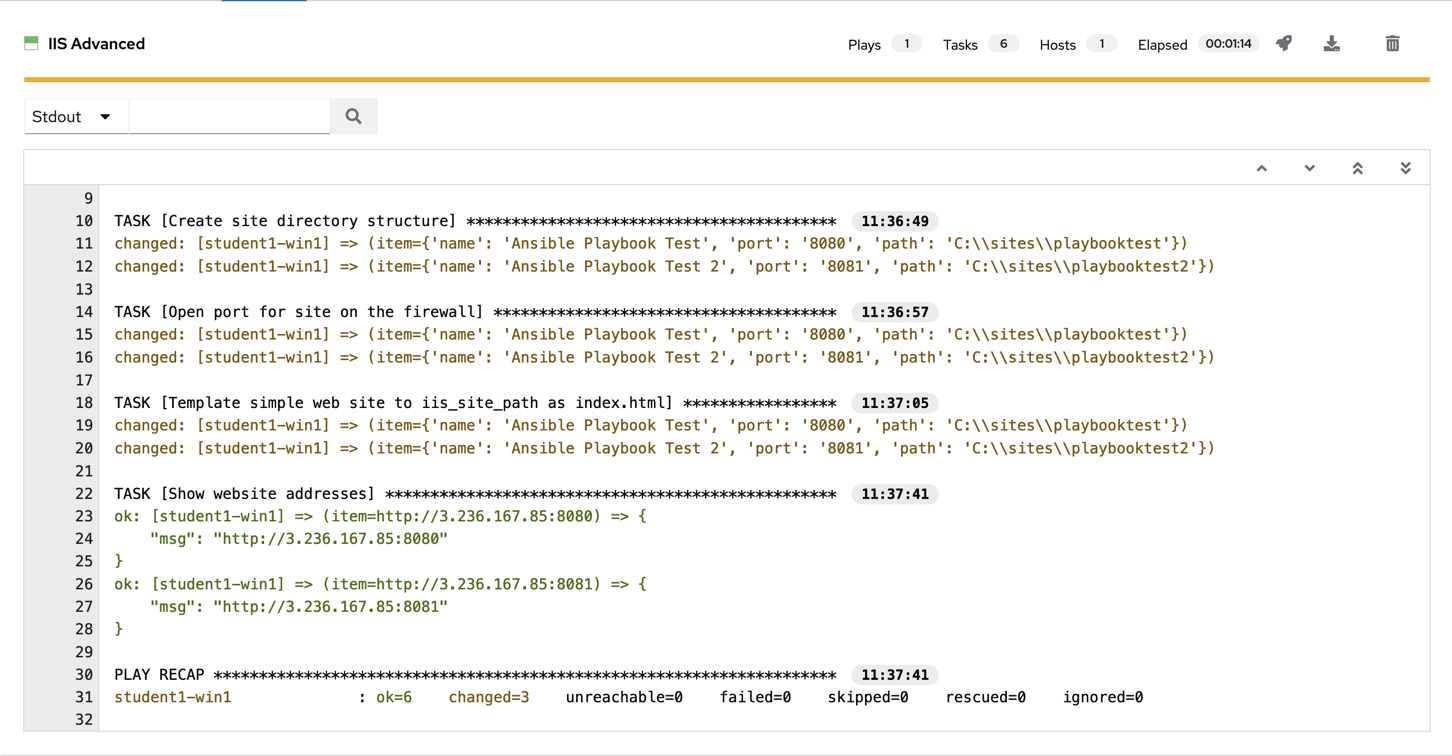Click student1-win1 host in recap
This screenshot has height=756, width=1452.
click(x=173, y=698)
